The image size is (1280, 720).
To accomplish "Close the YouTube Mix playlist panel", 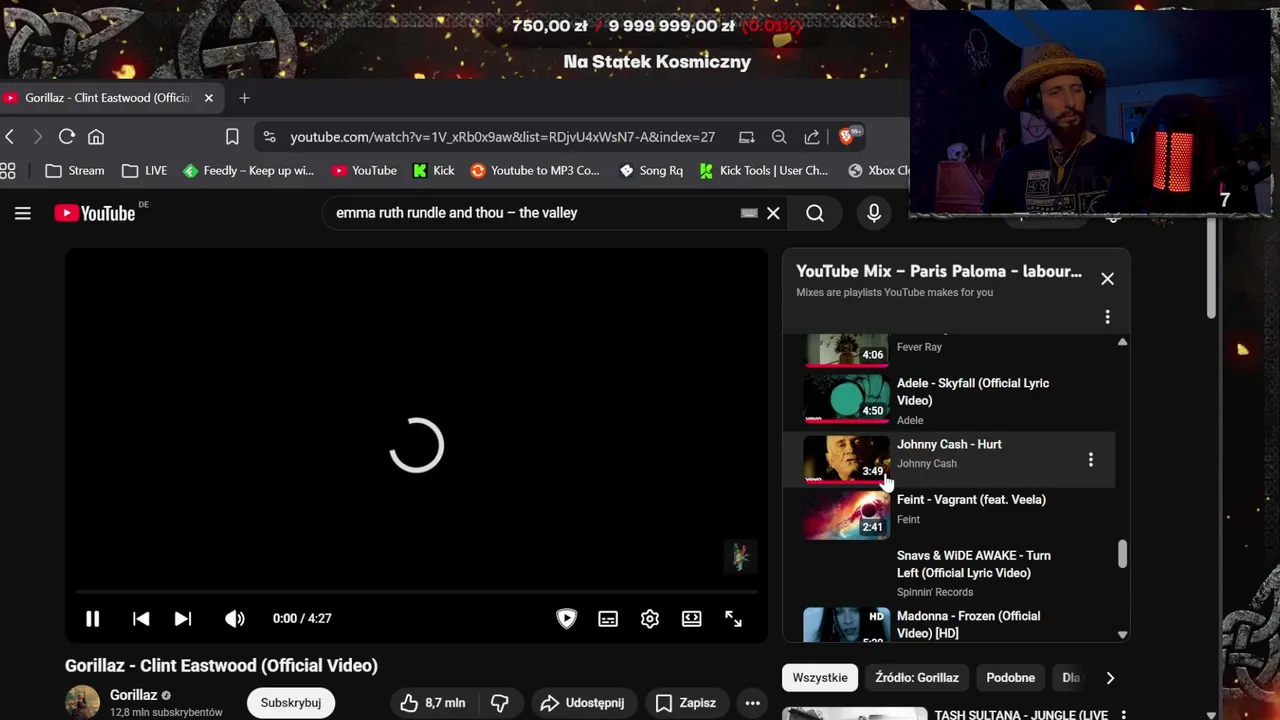I will [x=1107, y=279].
